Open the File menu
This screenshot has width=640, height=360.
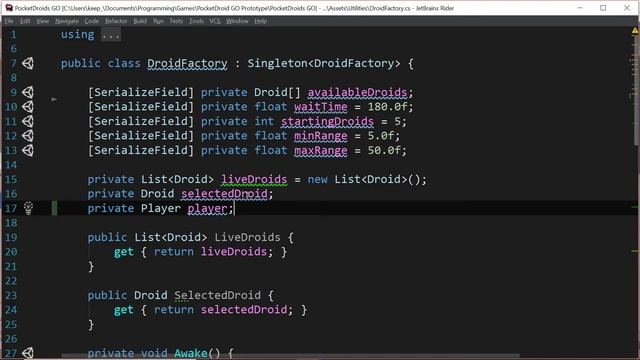pyautogui.click(x=9, y=21)
